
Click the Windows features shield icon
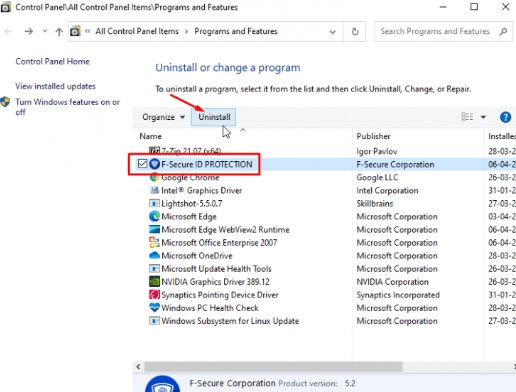tap(5, 102)
